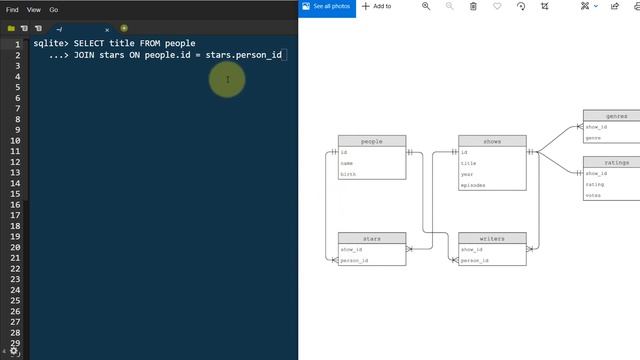Image resolution: width=640 pixels, height=360 pixels.
Task: Switch to the ~/ terminal tab
Action: tap(80, 29)
